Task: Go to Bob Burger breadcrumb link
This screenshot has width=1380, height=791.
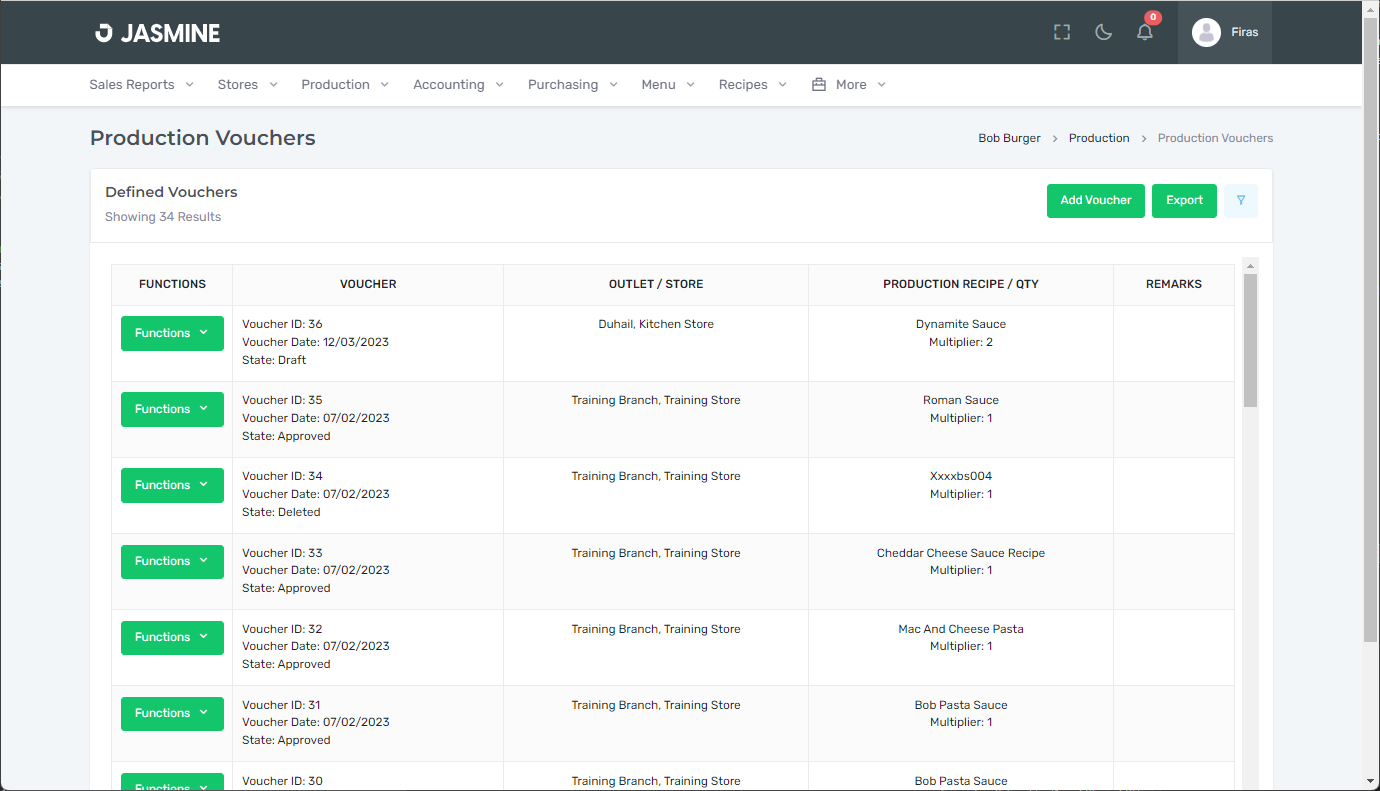Action: click(x=1009, y=138)
